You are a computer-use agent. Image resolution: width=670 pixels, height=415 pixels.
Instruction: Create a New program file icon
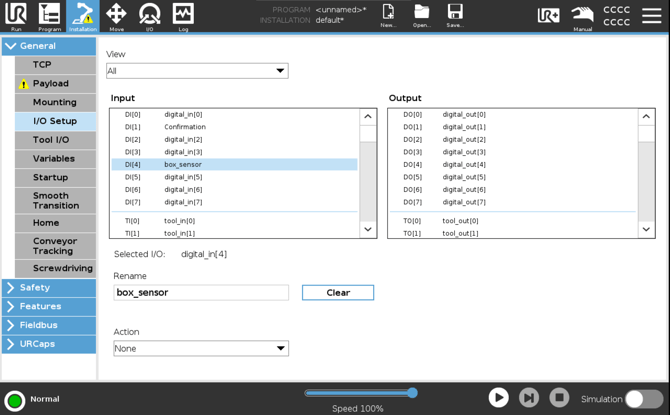tap(388, 15)
